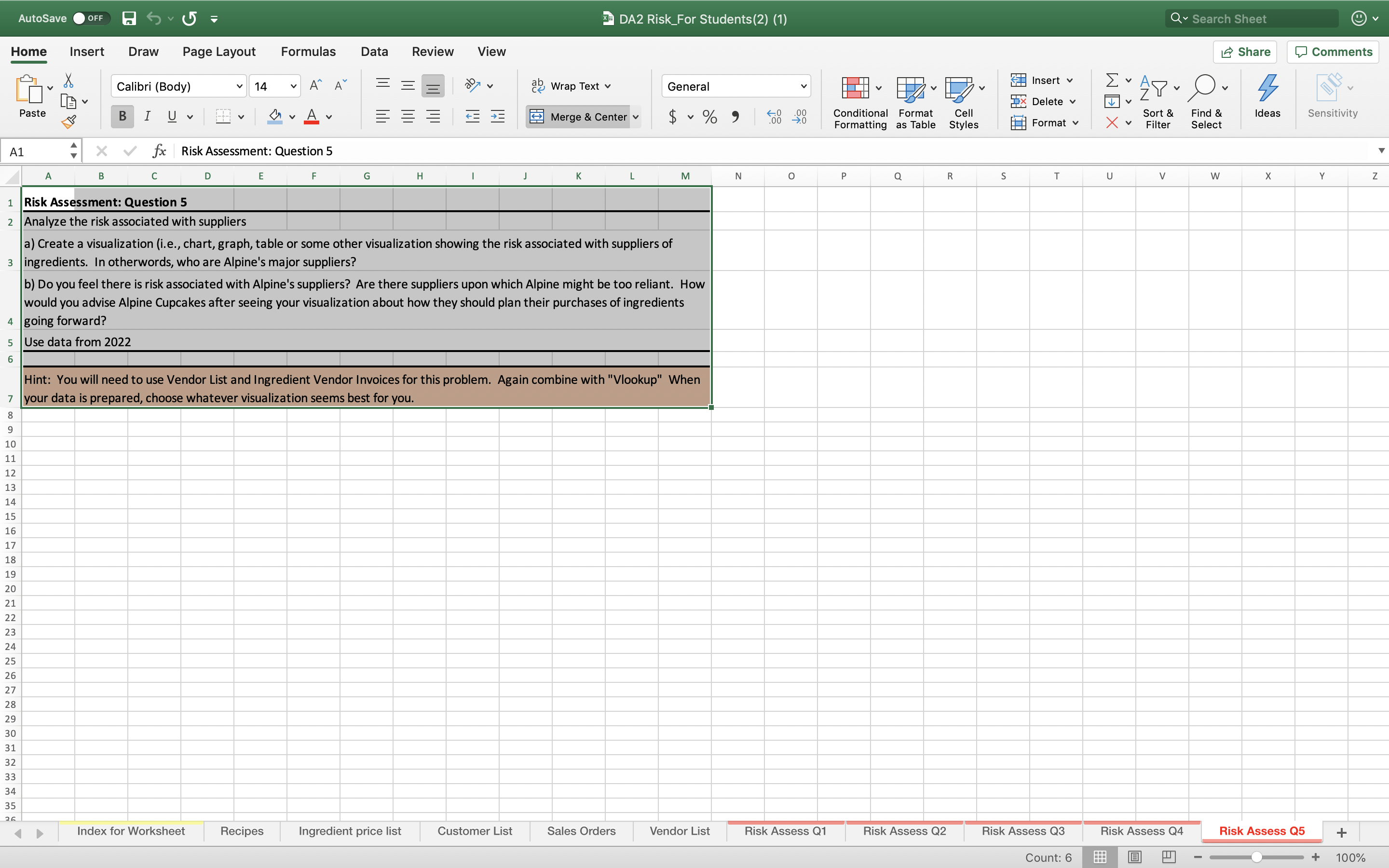The image size is (1389, 868).
Task: Click the Share button
Action: tap(1245, 52)
